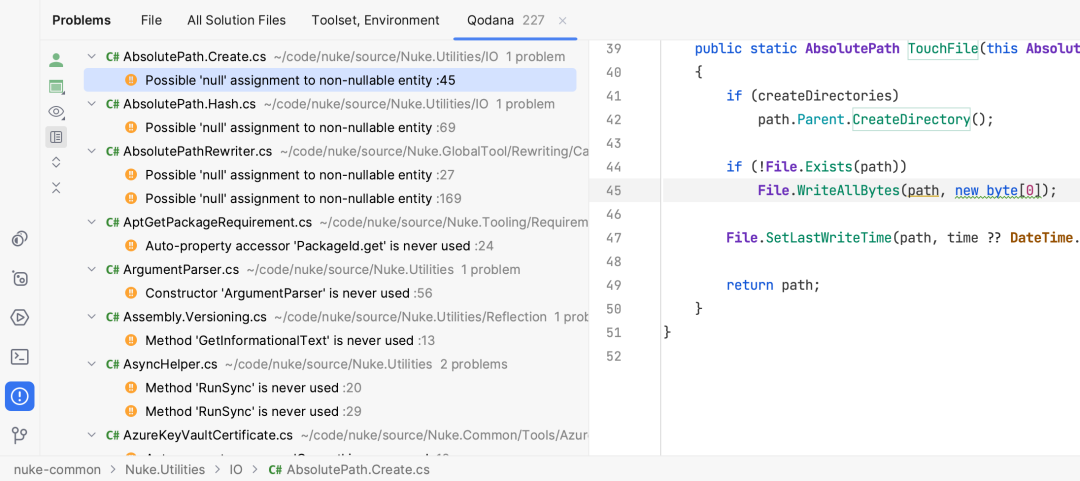Open the Git version control icon

click(20, 436)
